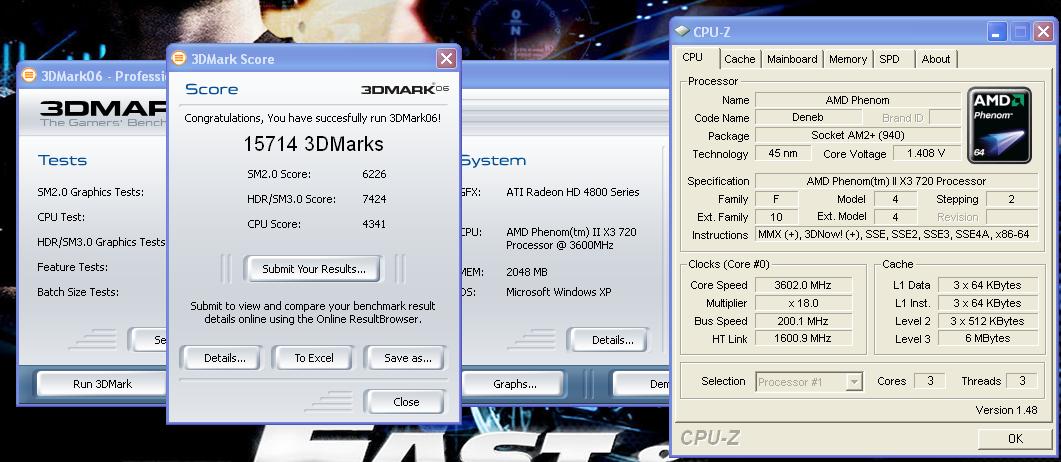1061x462 pixels.
Task: Click Feature Tests label in 3DMark06
Action: tap(72, 267)
